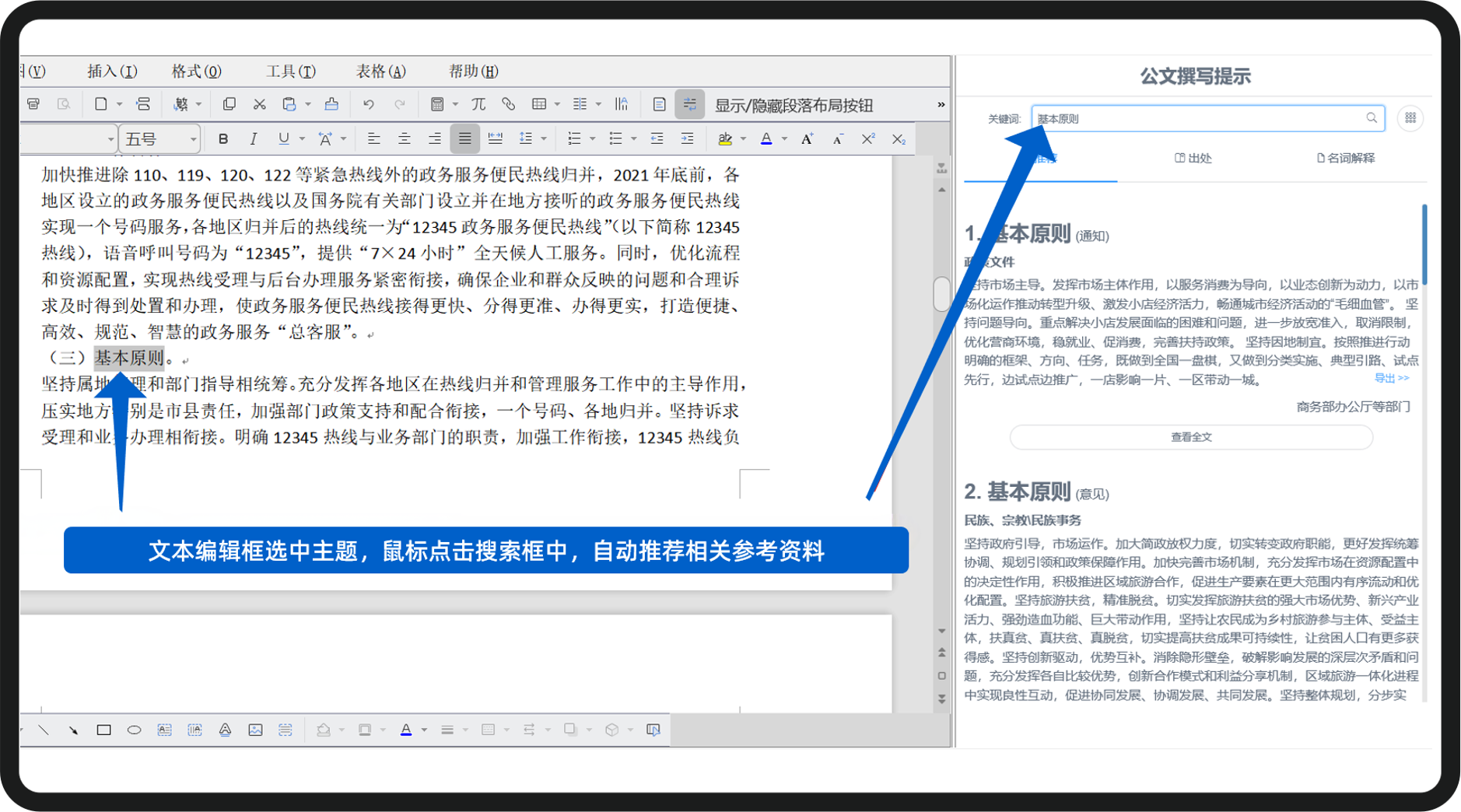Image resolution: width=1461 pixels, height=812 pixels.
Task: Open the 插入(I) menu
Action: click(112, 72)
